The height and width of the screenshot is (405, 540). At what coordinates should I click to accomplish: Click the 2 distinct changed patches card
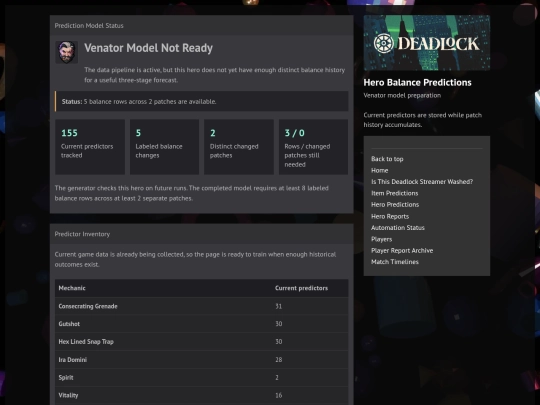click(239, 147)
